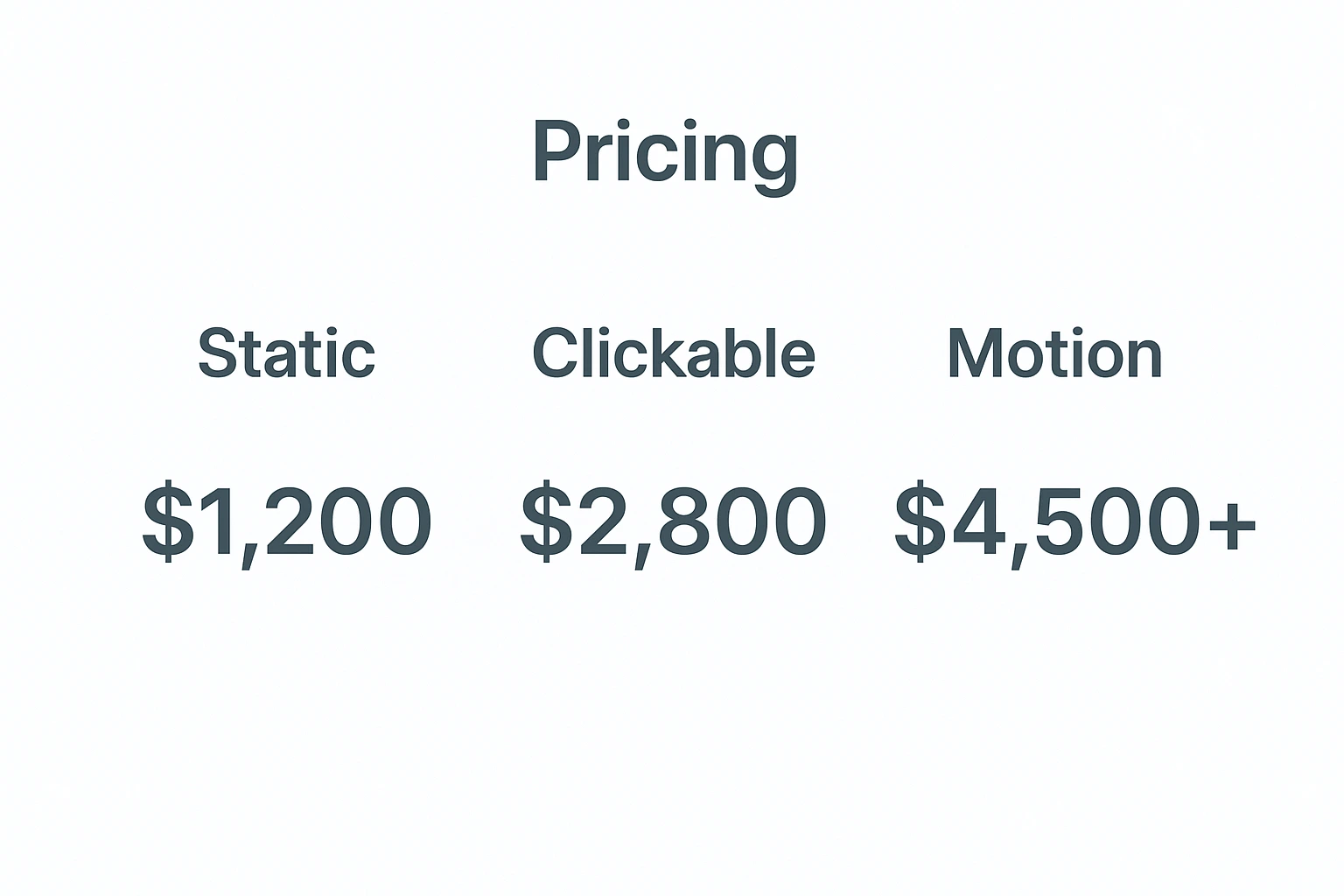Click the Pricing heading
The width and height of the screenshot is (1344, 896).
click(665, 152)
